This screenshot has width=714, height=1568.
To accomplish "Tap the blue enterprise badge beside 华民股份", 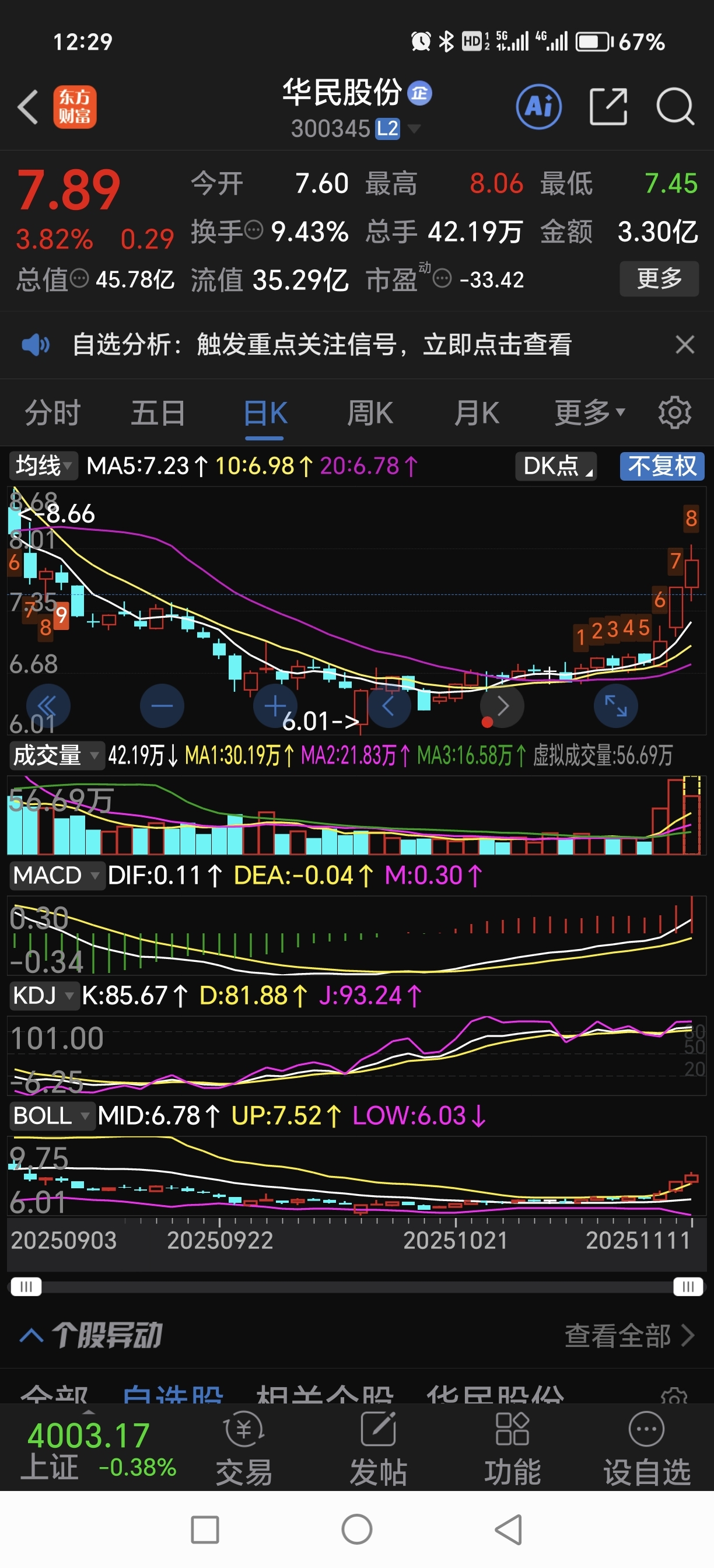I will 419,93.
